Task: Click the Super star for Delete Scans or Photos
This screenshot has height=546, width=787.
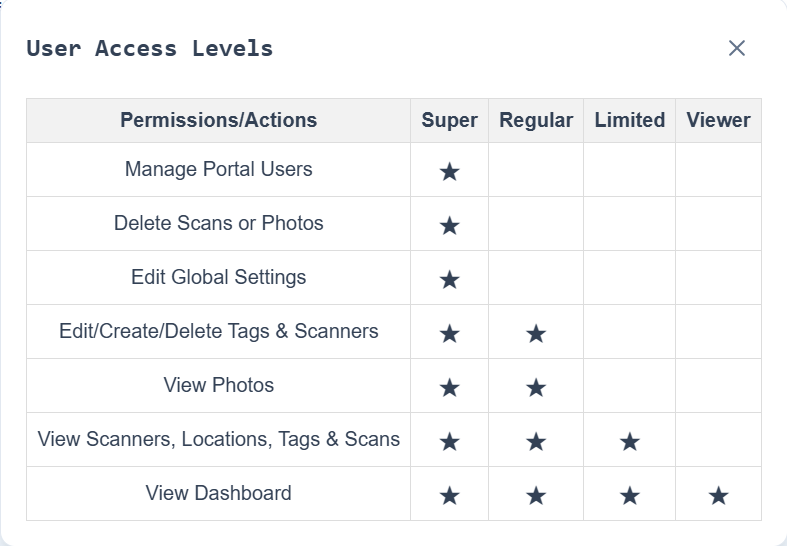Action: click(449, 225)
